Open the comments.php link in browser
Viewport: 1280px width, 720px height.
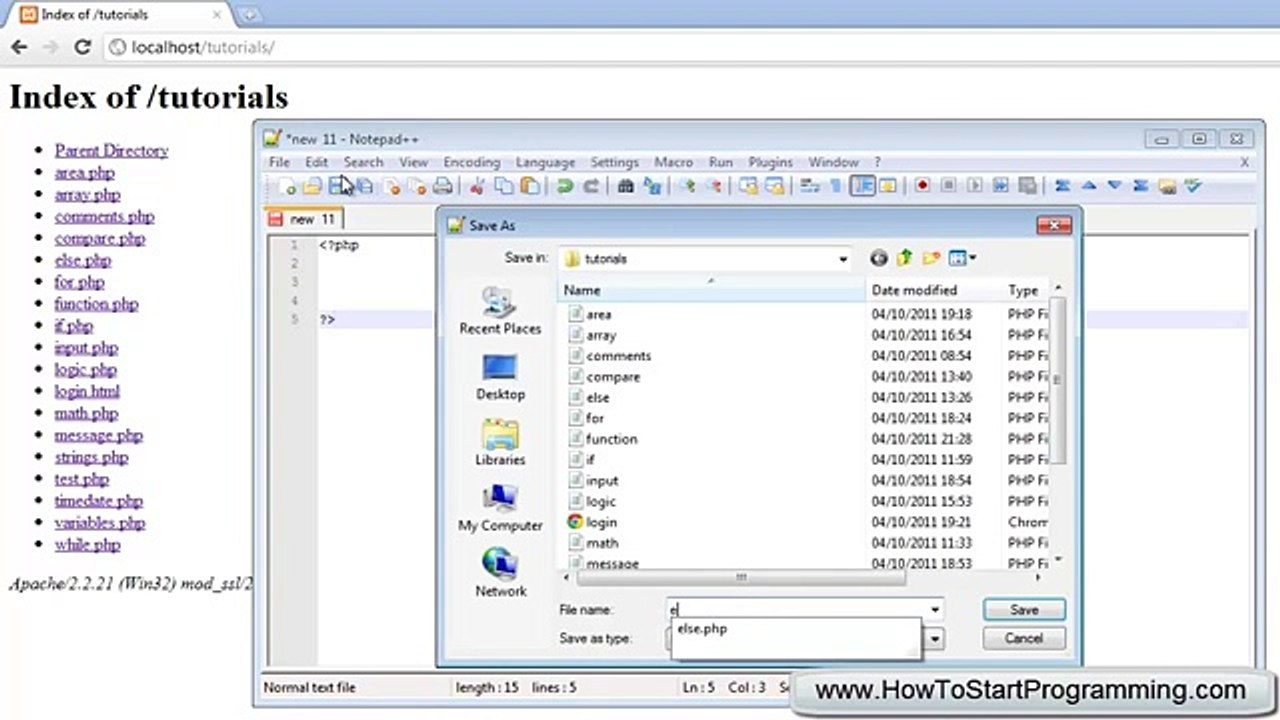104,216
